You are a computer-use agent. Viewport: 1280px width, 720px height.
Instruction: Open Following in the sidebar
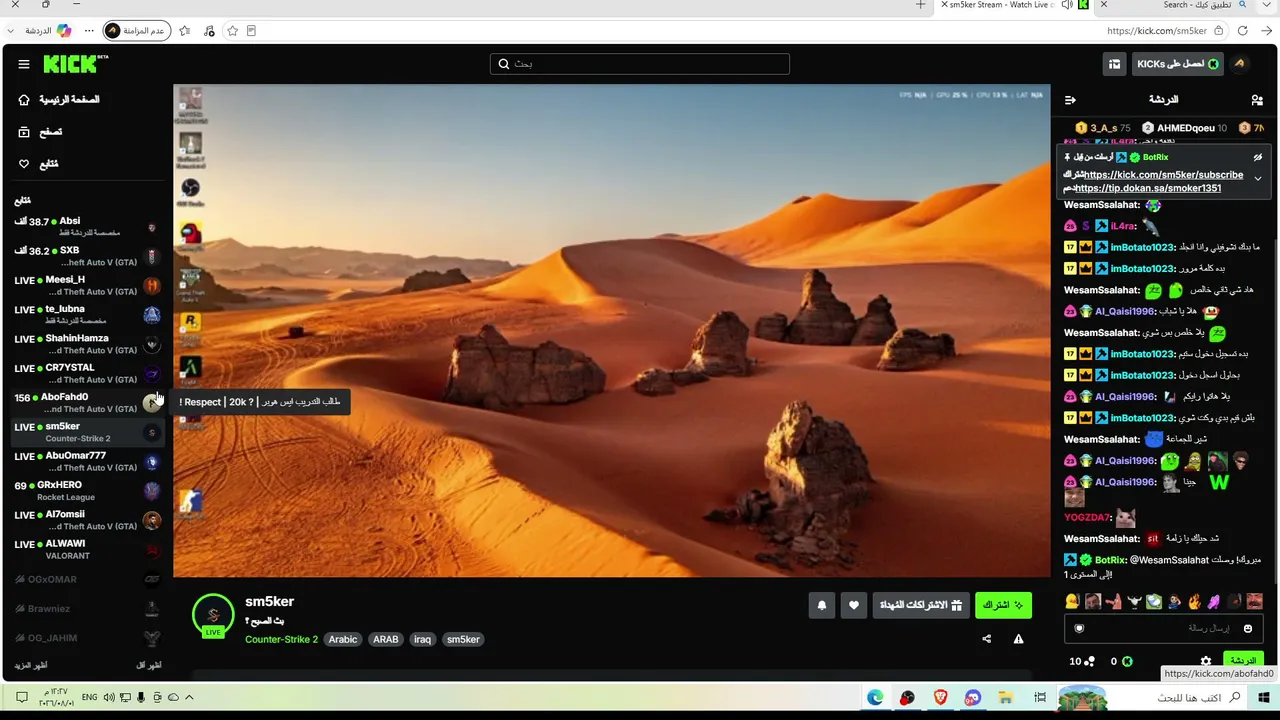pyautogui.click(x=38, y=164)
